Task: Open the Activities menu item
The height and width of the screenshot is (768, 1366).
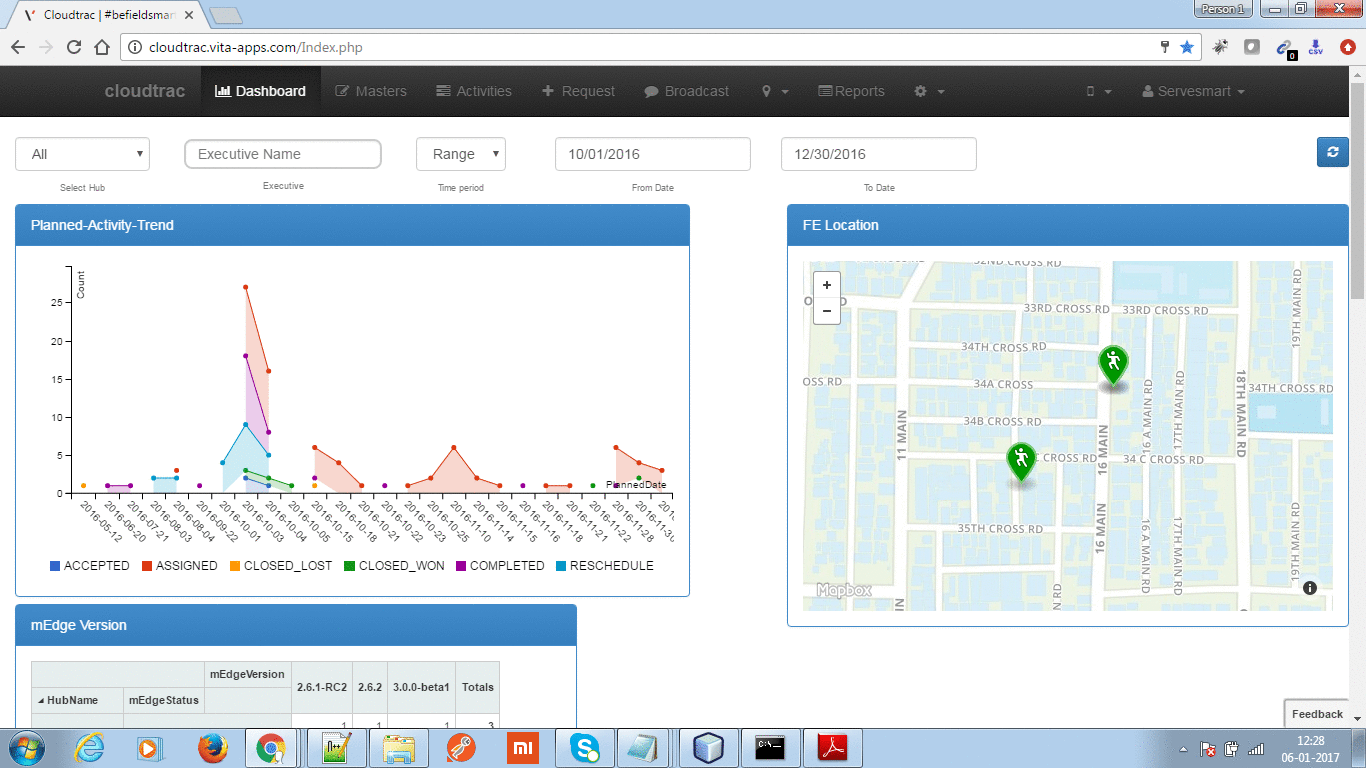Action: [474, 91]
